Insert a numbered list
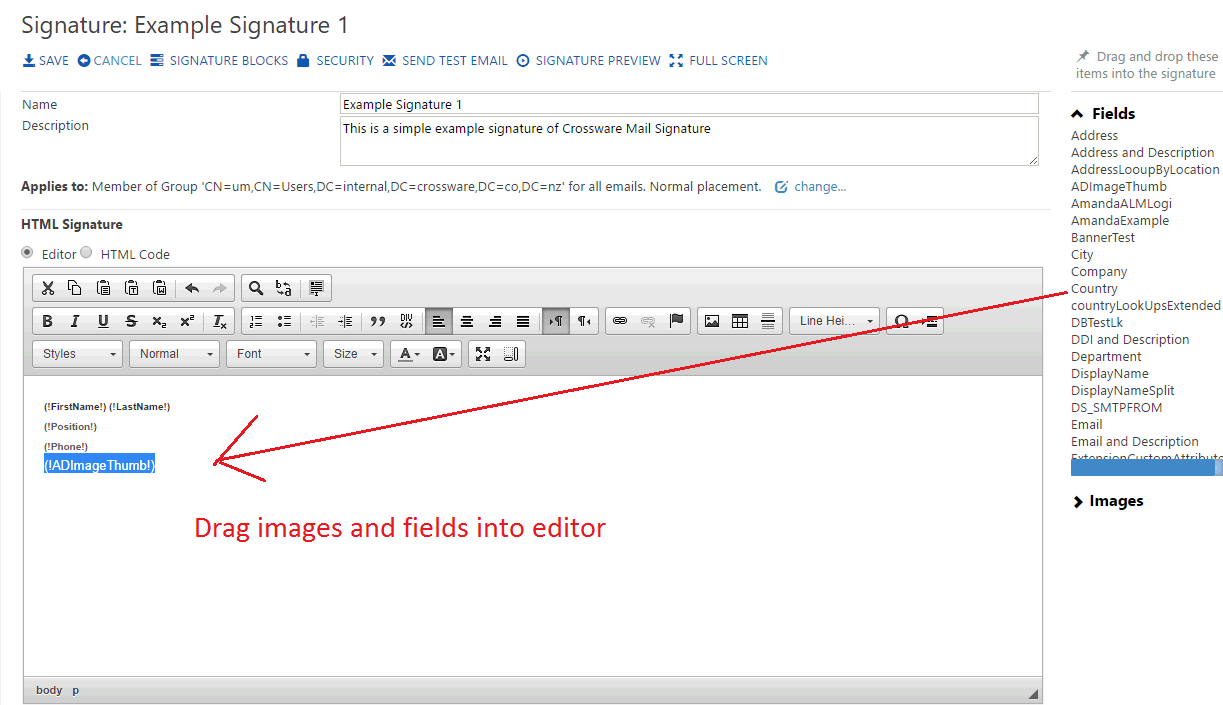Image resolution: width=1223 pixels, height=705 pixels. pyautogui.click(x=256, y=321)
